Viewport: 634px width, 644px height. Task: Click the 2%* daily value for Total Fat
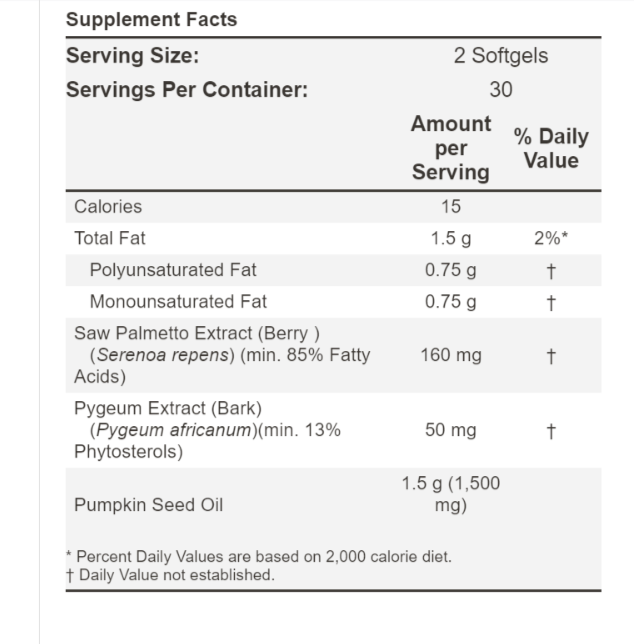(551, 239)
